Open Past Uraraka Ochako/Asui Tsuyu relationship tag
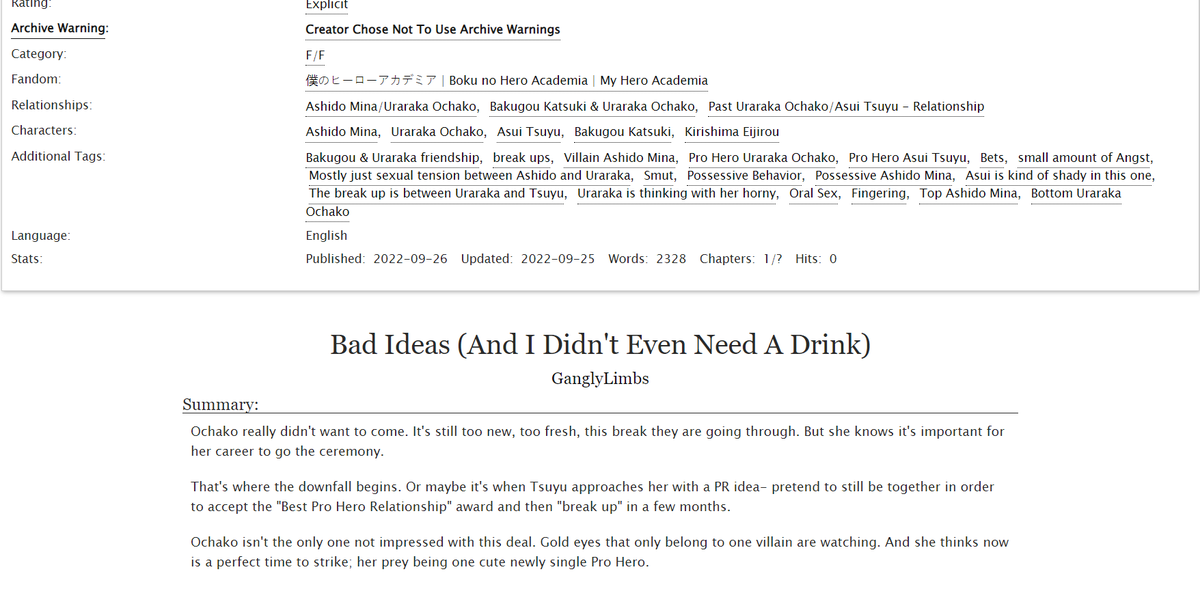The height and width of the screenshot is (589, 1200). [846, 106]
